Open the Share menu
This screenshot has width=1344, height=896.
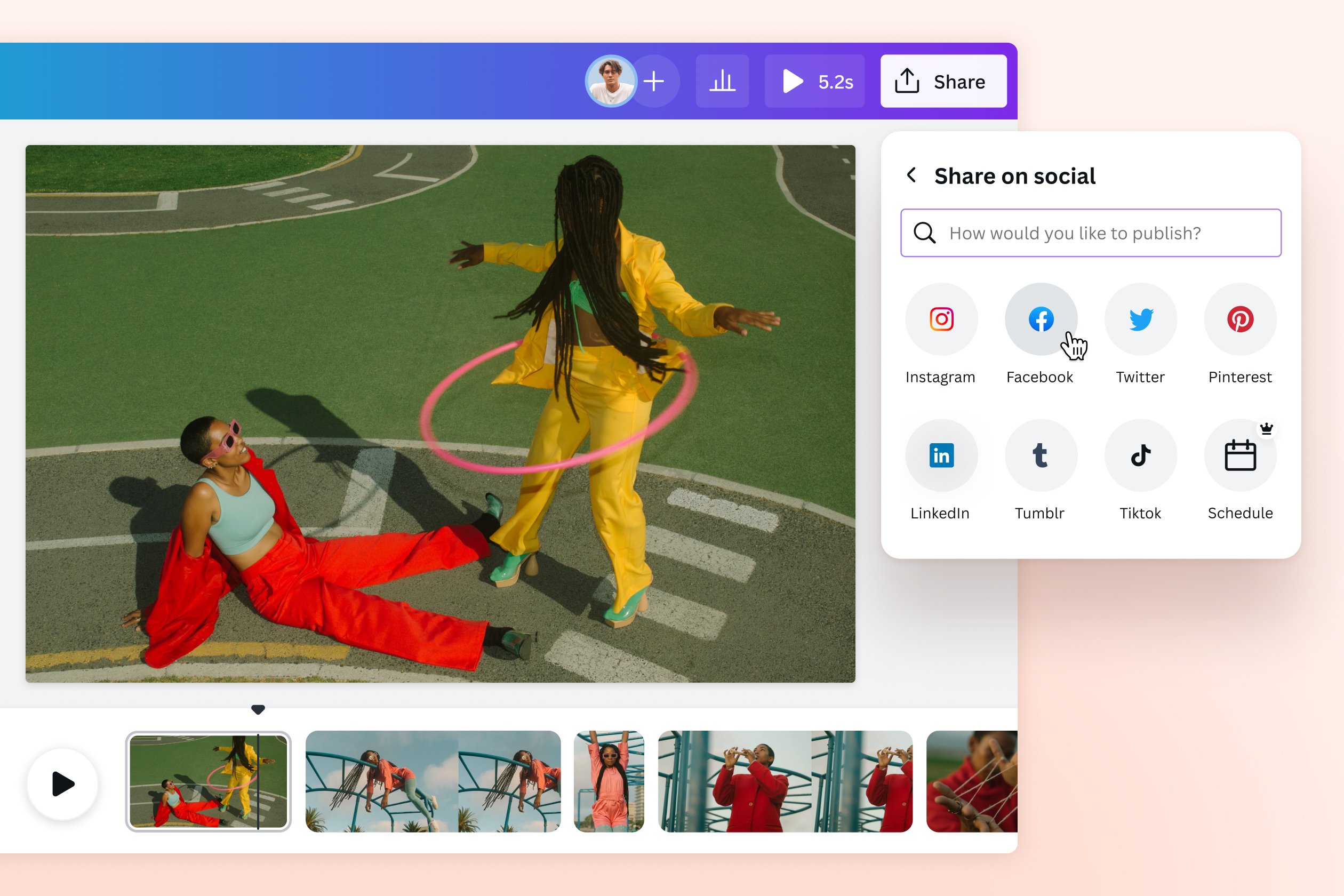tap(943, 81)
